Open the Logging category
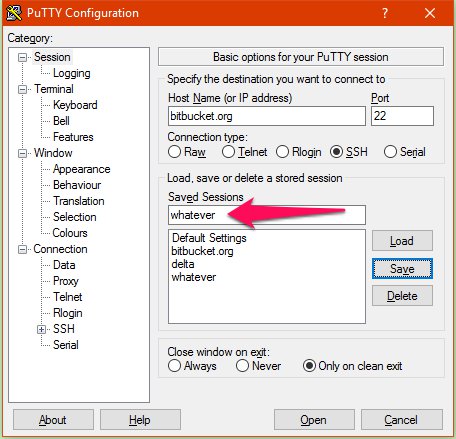This screenshot has width=456, height=439. (x=72, y=73)
